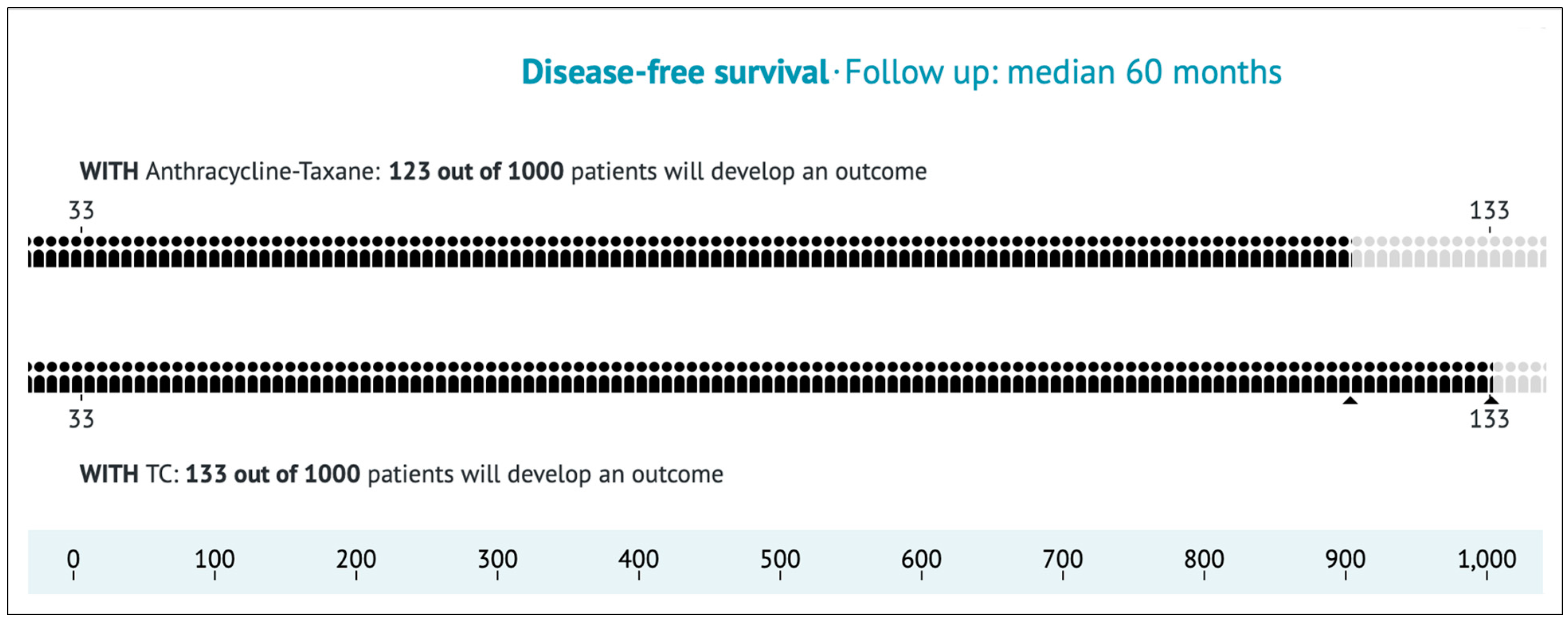1568x622 pixels.
Task: Click the black person icons of the Anthracycline-Taxane row
Action: click(x=689, y=251)
